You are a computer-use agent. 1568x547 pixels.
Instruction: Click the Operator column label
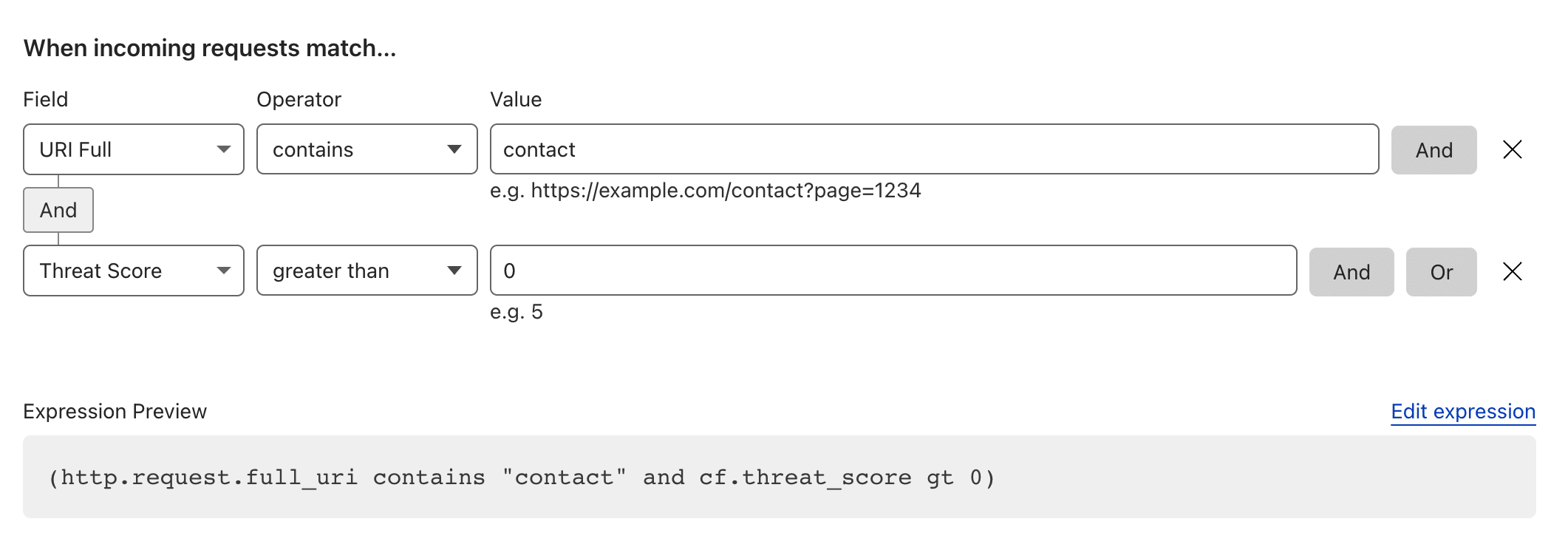point(299,100)
